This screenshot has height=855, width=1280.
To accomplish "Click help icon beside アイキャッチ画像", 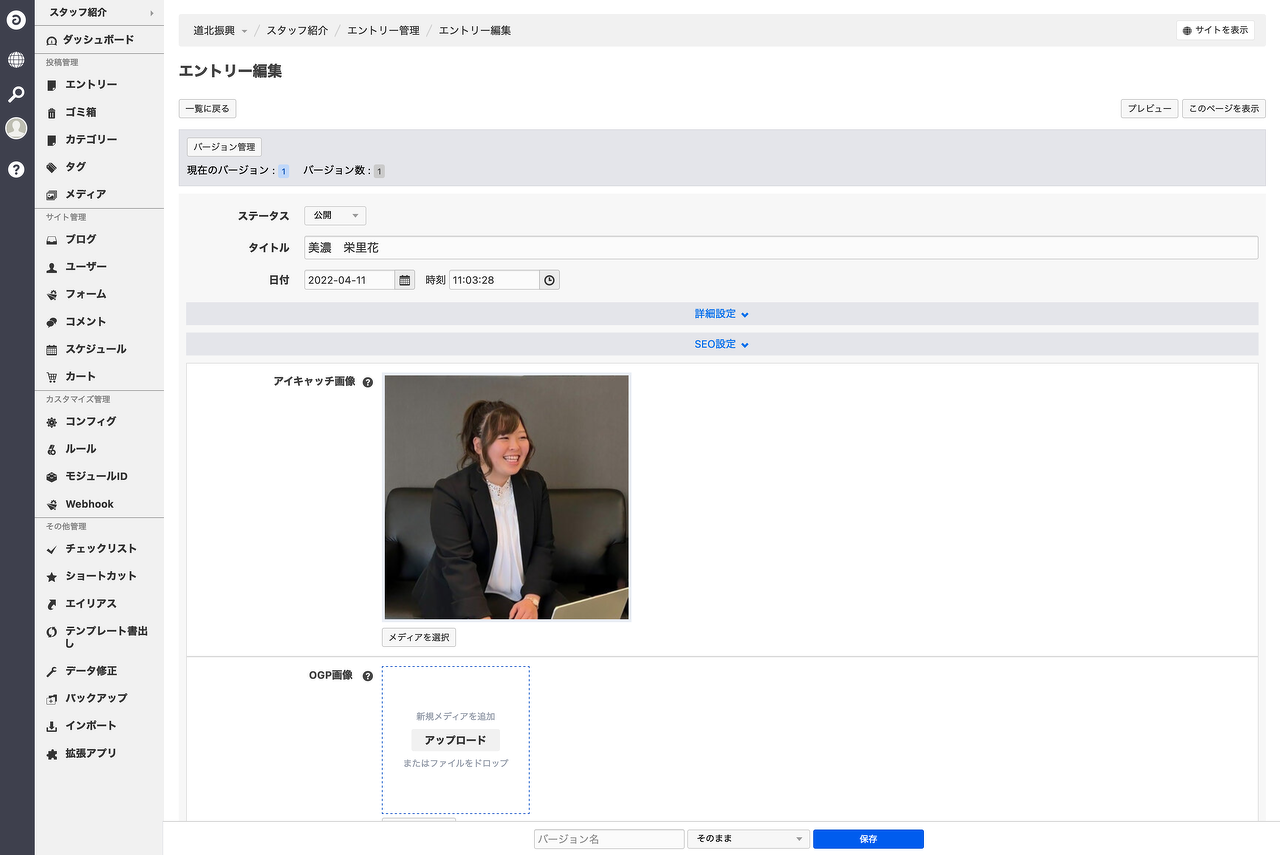I will pyautogui.click(x=367, y=382).
